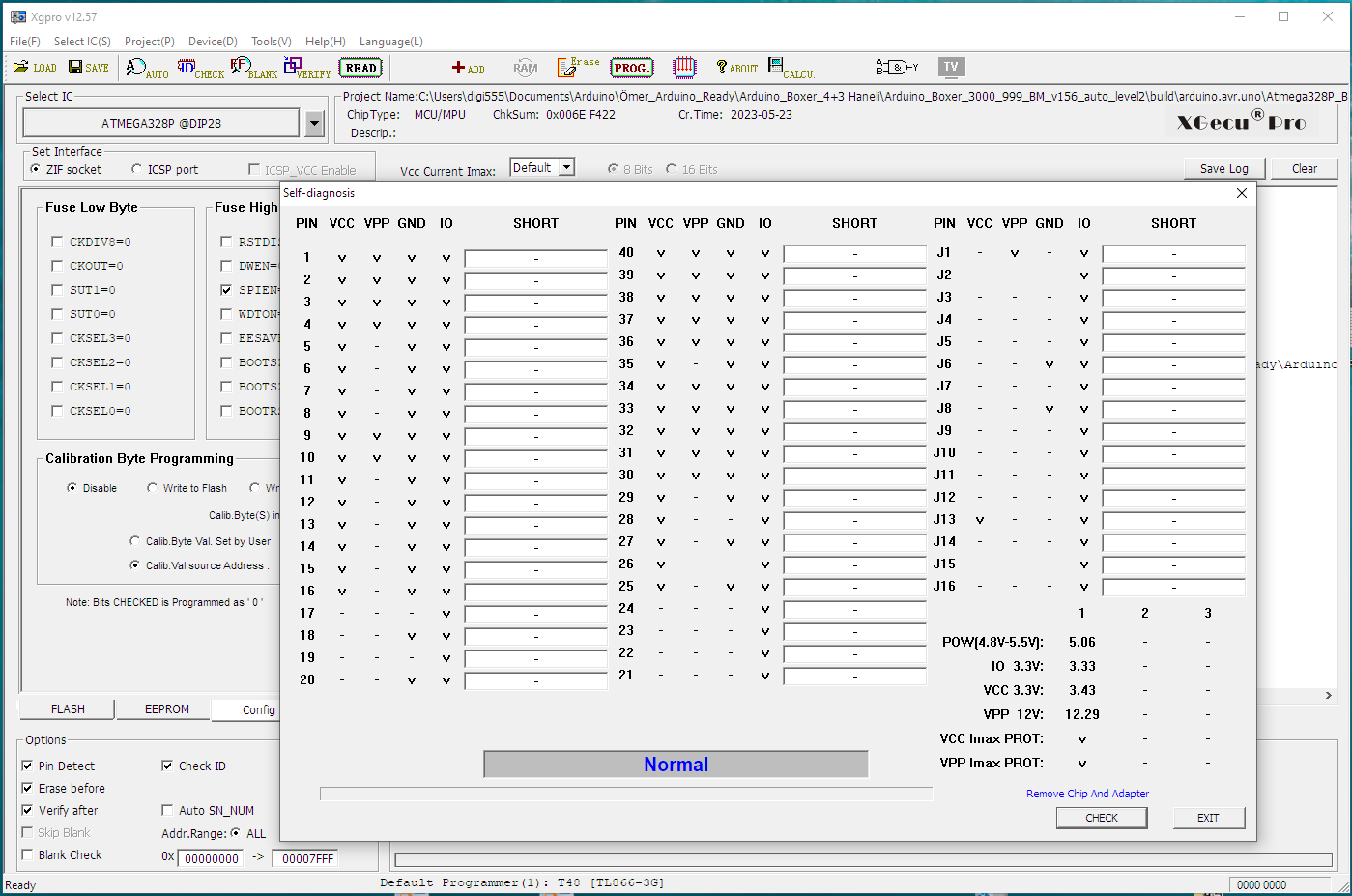This screenshot has width=1352, height=896.
Task: Enable the Blank Check option
Action: [x=27, y=855]
